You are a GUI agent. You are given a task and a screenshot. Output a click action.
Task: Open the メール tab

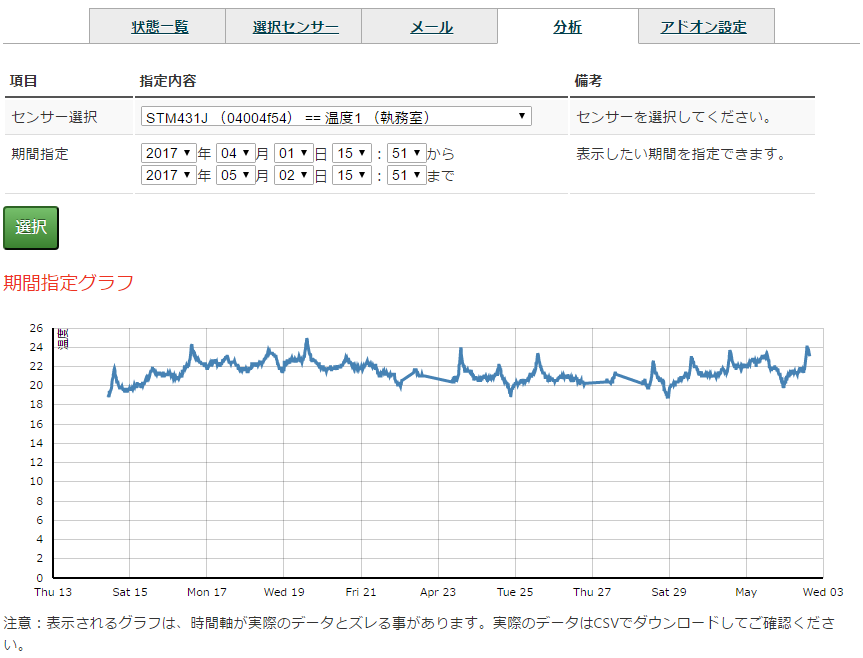tap(432, 26)
